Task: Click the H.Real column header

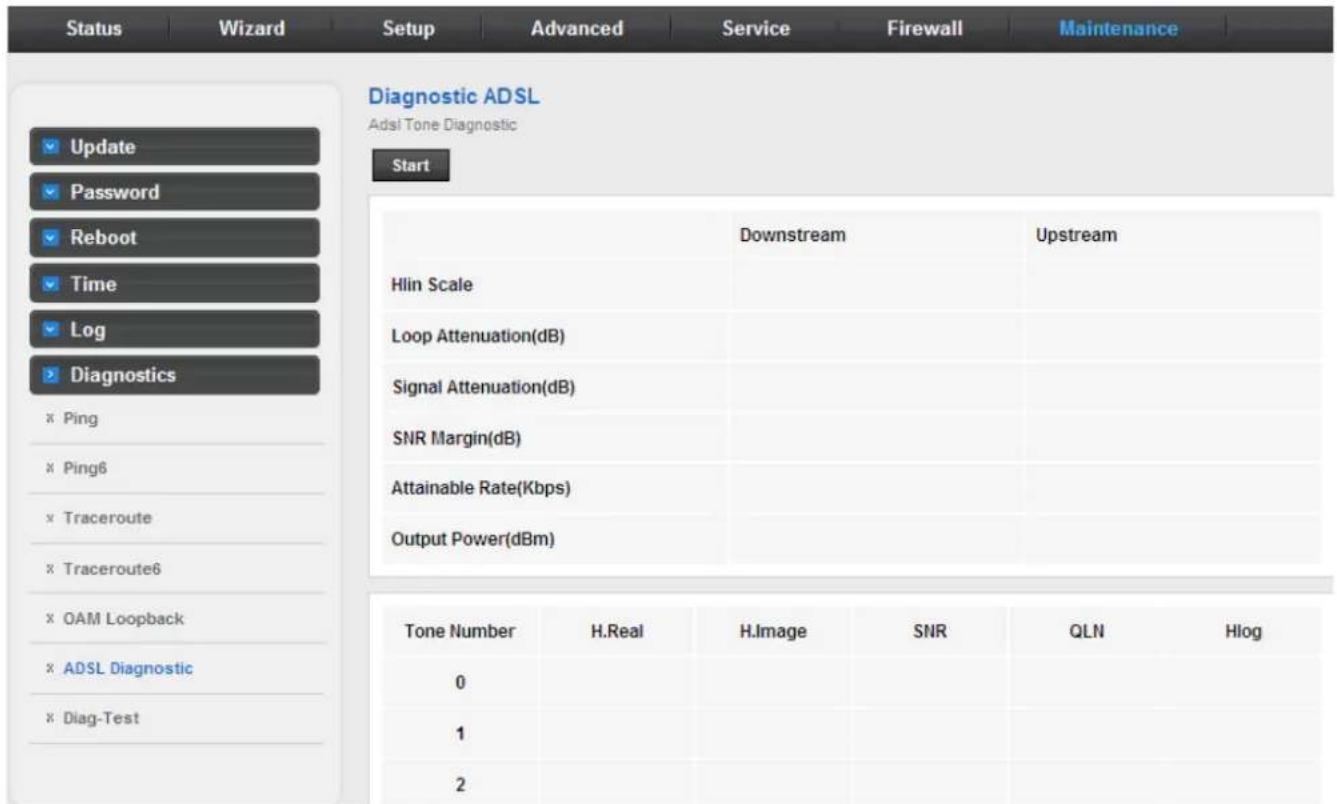Action: tap(618, 631)
